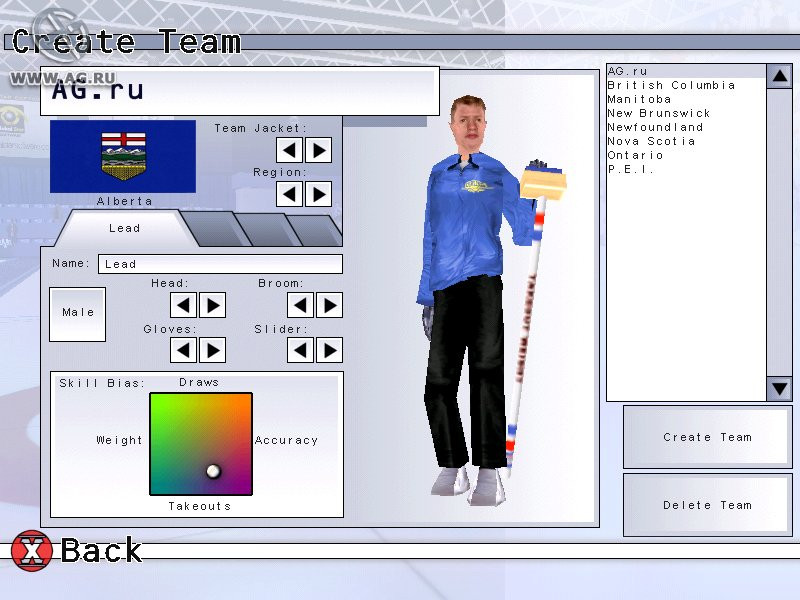Select Newfoundland in the team list
Viewport: 800px width, 600px height.
[686, 127]
